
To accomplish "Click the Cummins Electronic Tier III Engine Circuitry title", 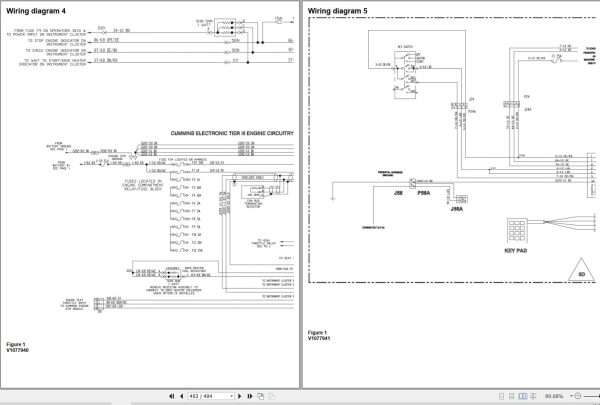I will click(232, 133).
